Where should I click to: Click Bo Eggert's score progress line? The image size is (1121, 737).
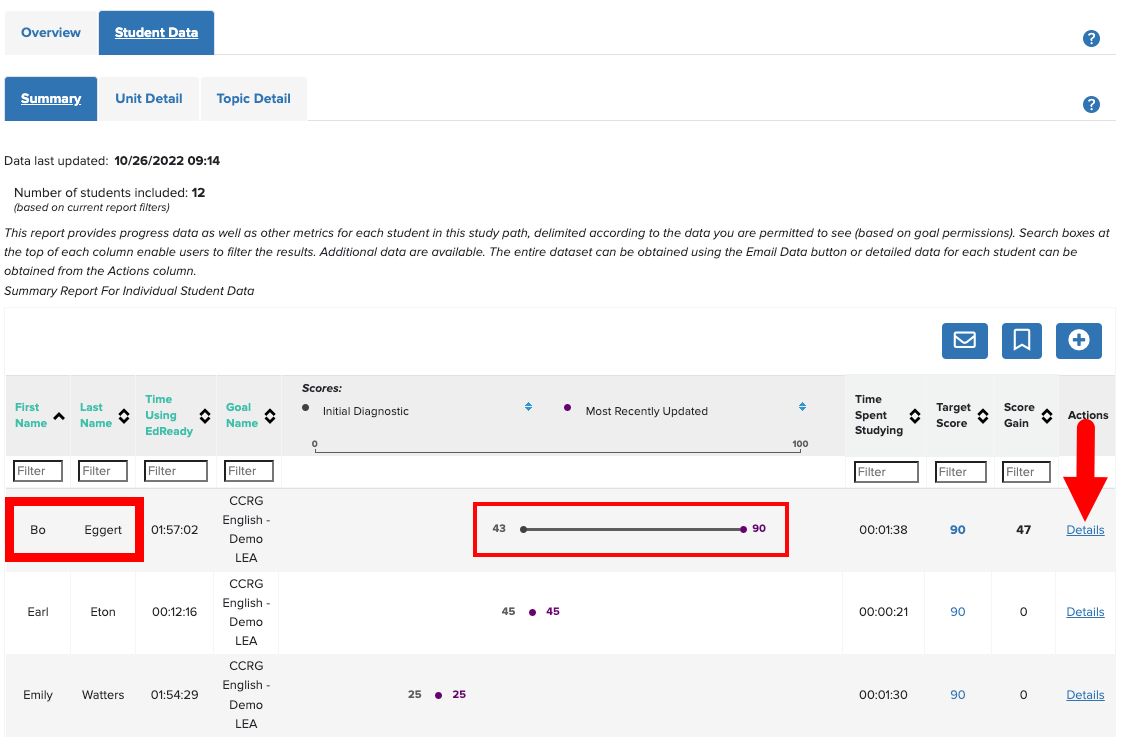(633, 530)
